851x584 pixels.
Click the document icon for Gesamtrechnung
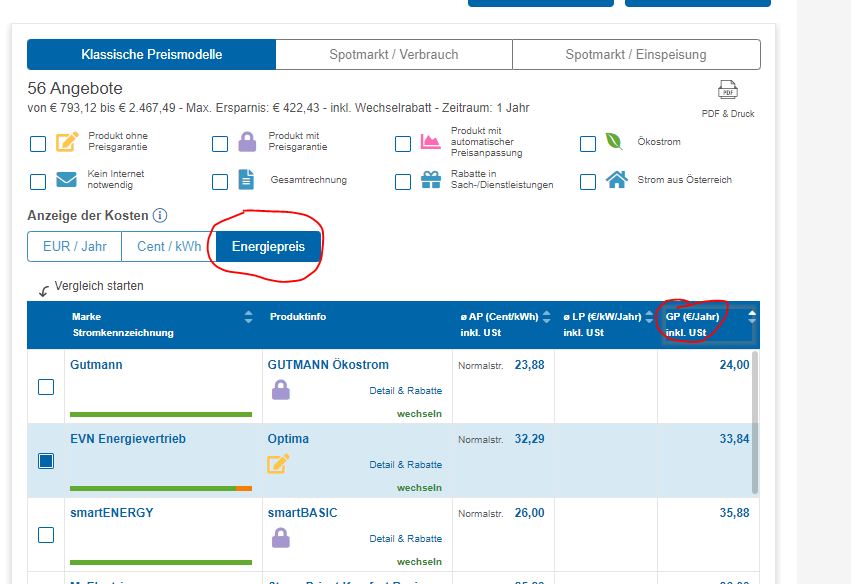[x=246, y=180]
